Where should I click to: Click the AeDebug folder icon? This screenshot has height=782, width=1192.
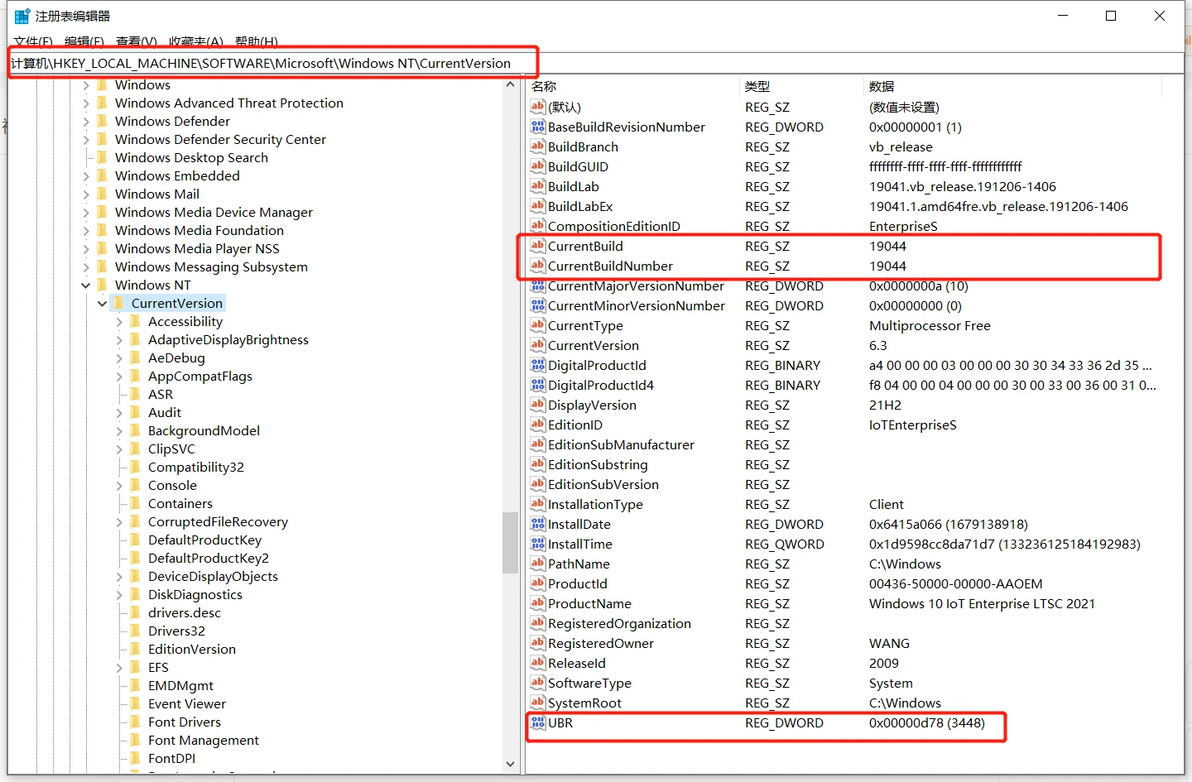tap(135, 358)
